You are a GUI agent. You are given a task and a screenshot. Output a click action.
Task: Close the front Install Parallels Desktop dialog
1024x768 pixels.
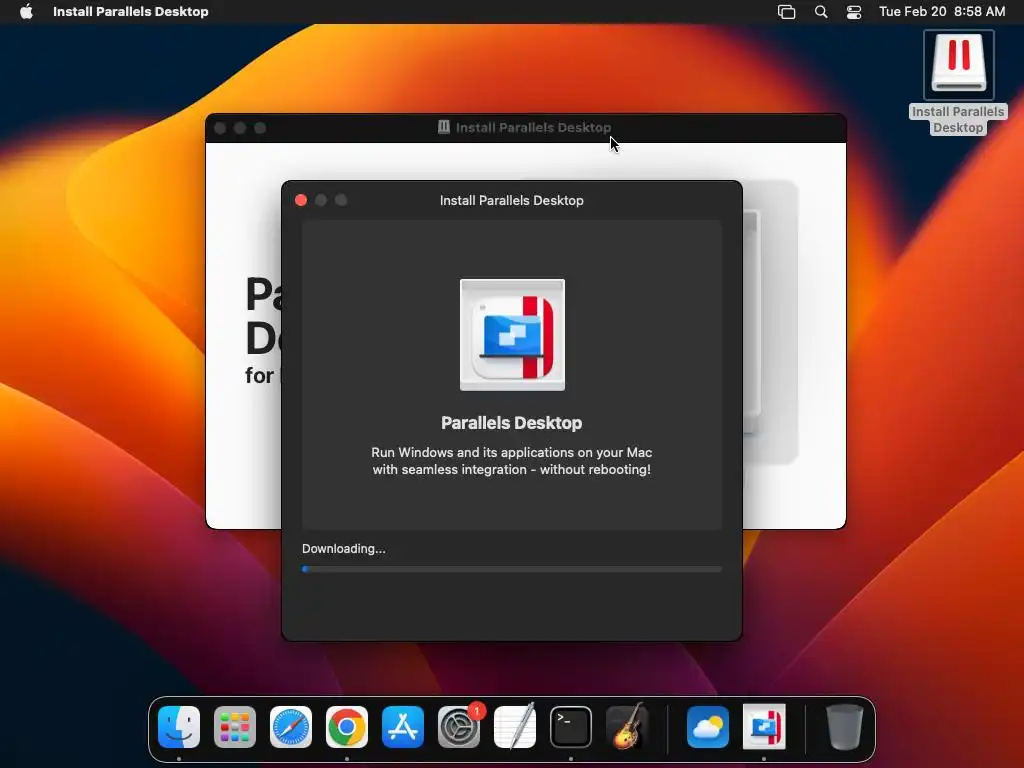coord(301,200)
